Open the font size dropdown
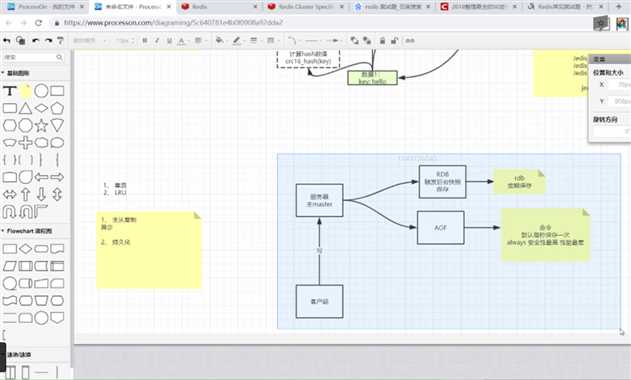Screen dimensions: 631x380 click(125, 41)
